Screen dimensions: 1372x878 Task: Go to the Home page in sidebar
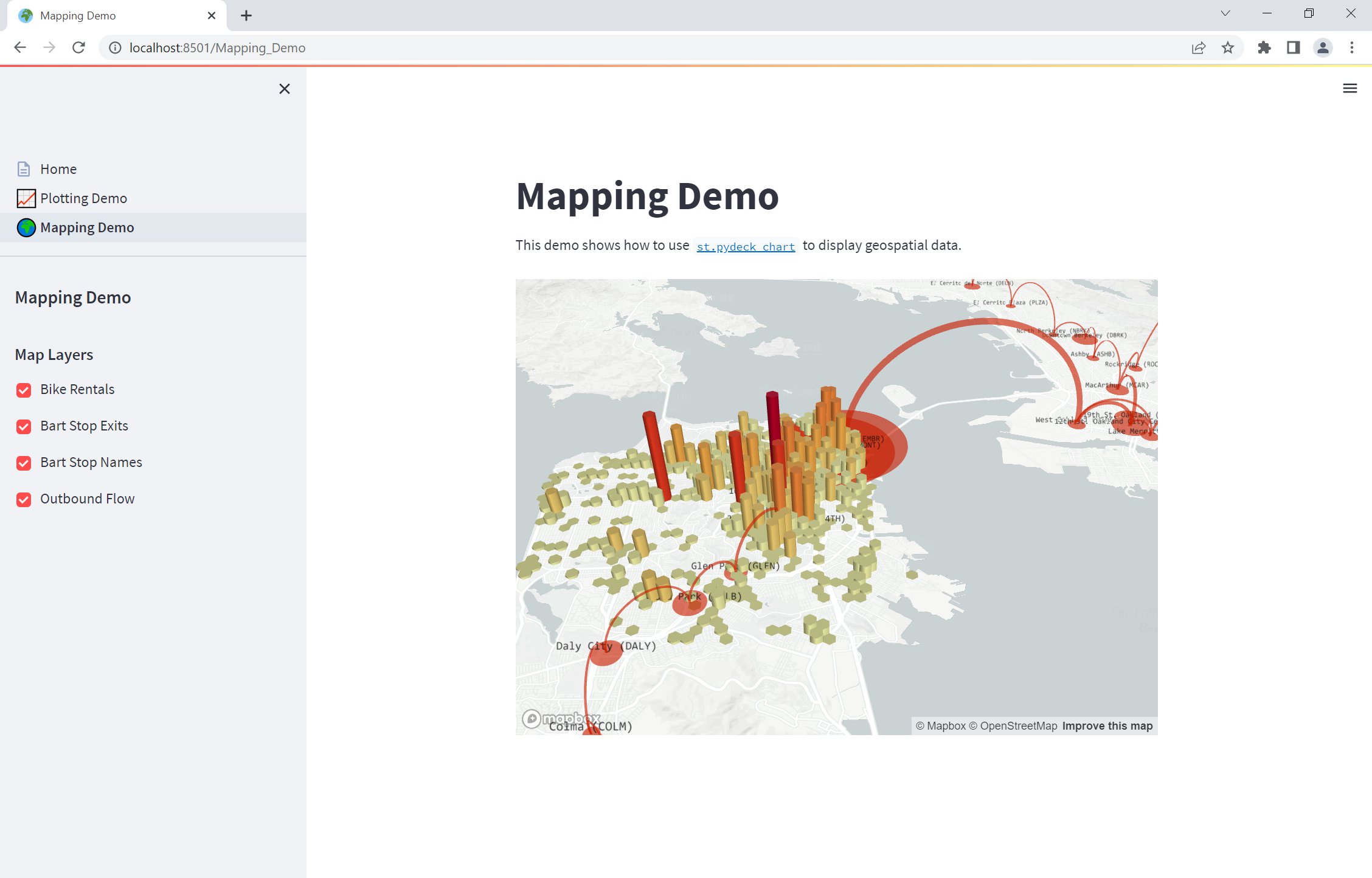click(x=58, y=169)
